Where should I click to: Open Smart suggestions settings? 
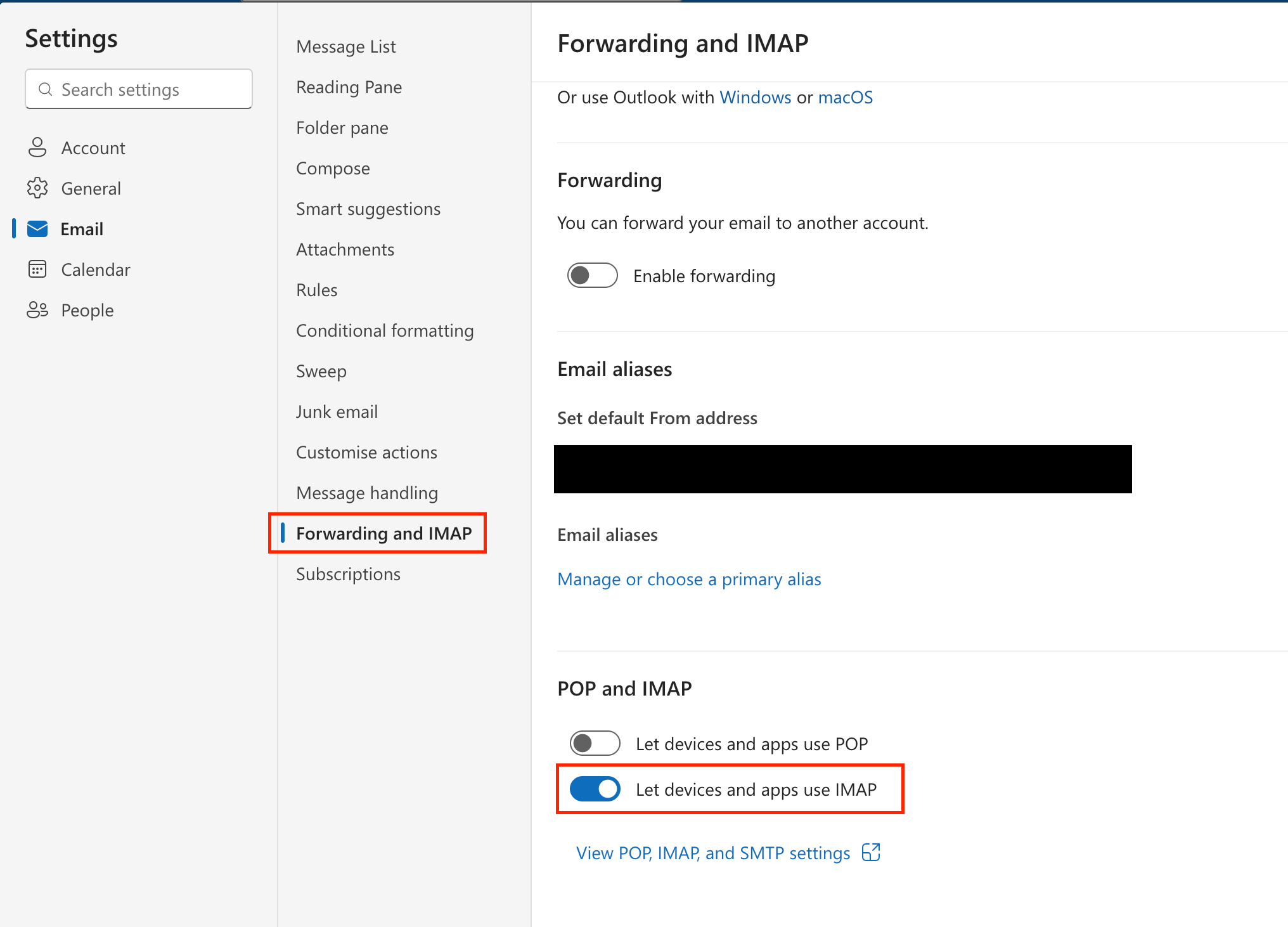tap(368, 209)
